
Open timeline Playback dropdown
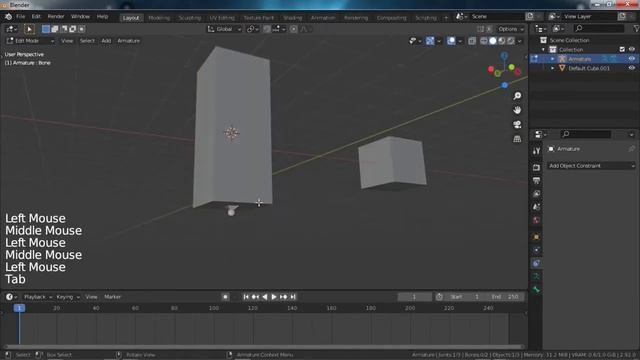pyautogui.click(x=38, y=297)
